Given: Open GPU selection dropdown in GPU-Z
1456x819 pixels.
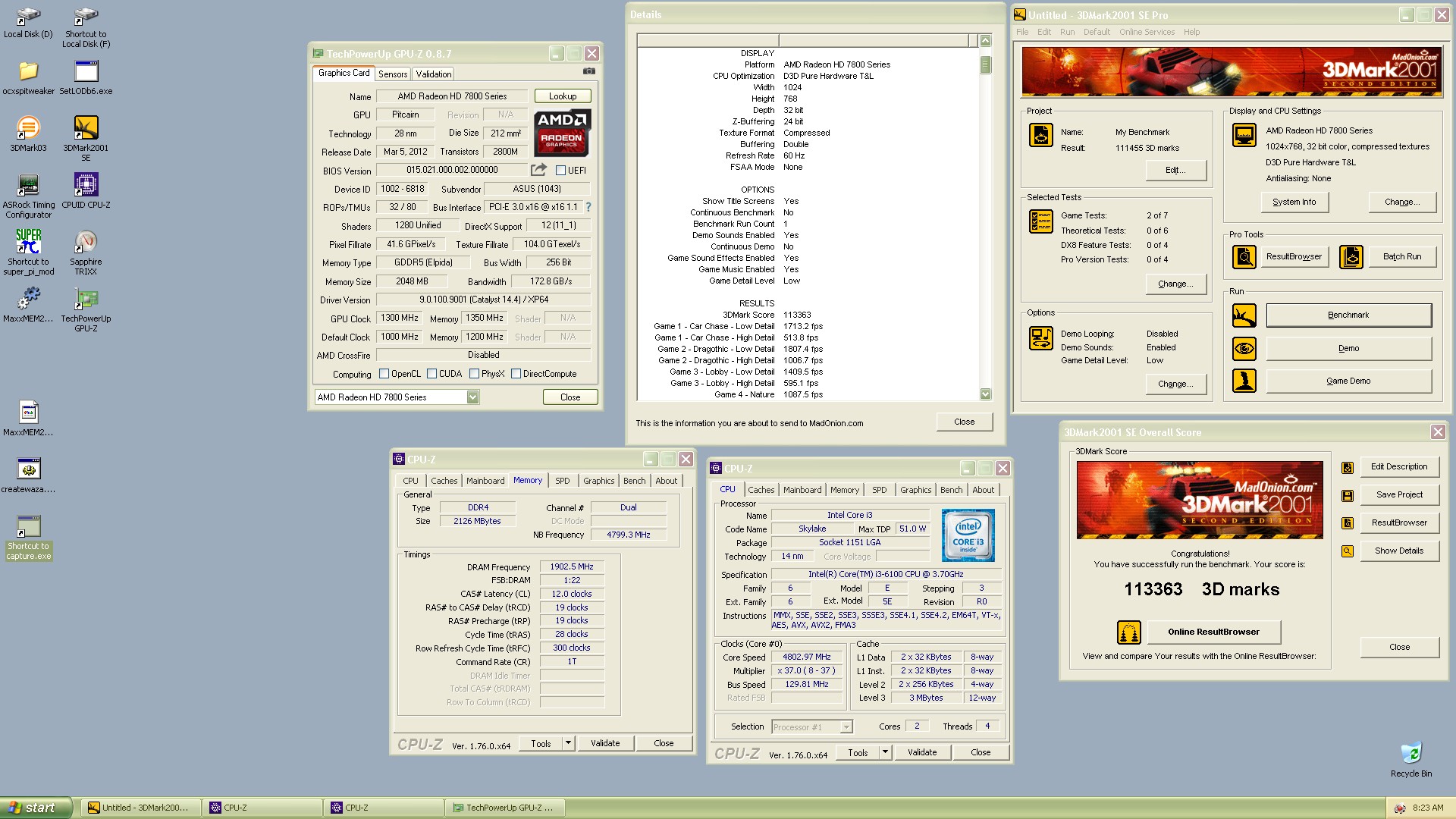Looking at the screenshot, I should pos(472,397).
